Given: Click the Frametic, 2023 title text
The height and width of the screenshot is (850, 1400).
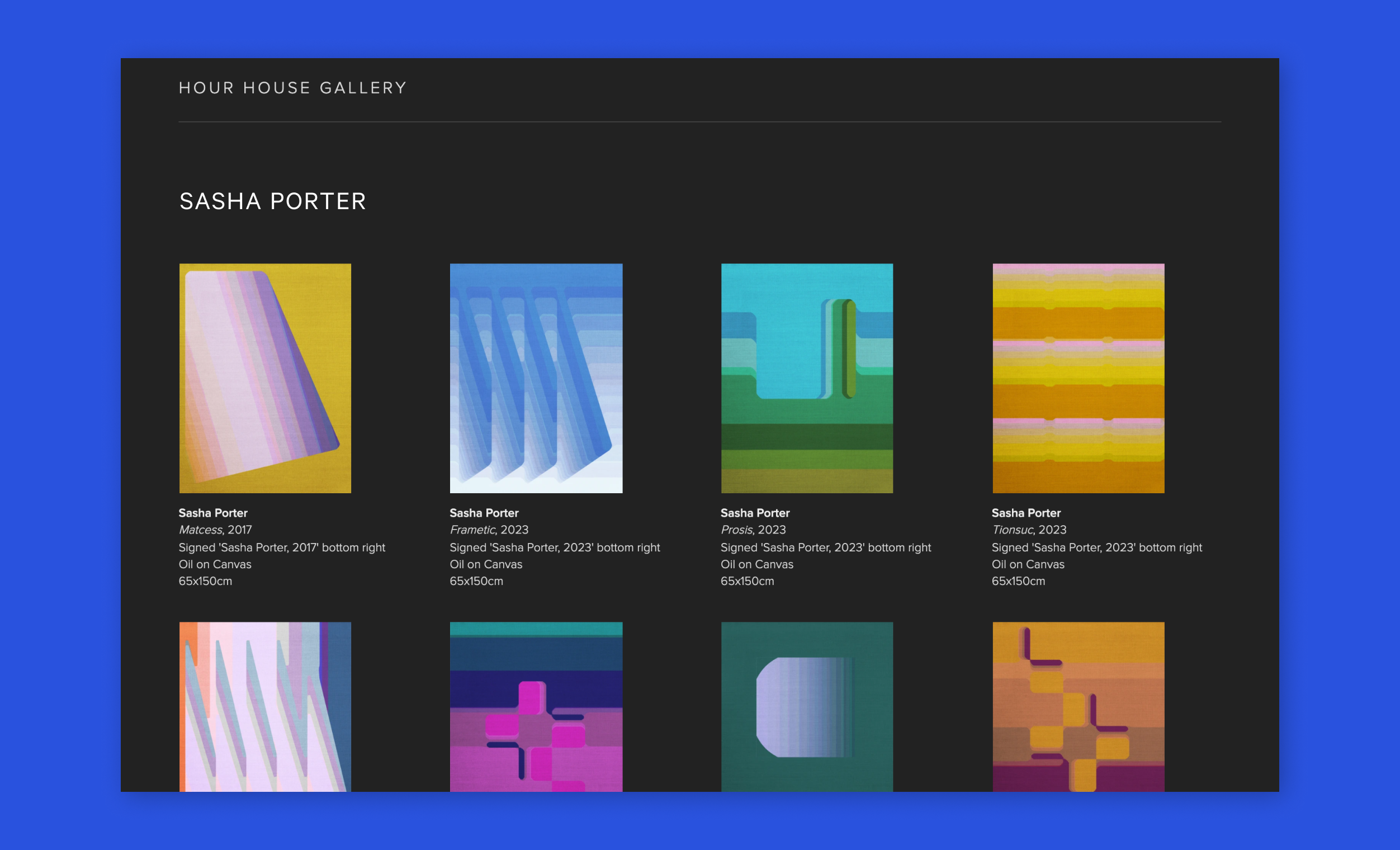Looking at the screenshot, I should tap(489, 530).
